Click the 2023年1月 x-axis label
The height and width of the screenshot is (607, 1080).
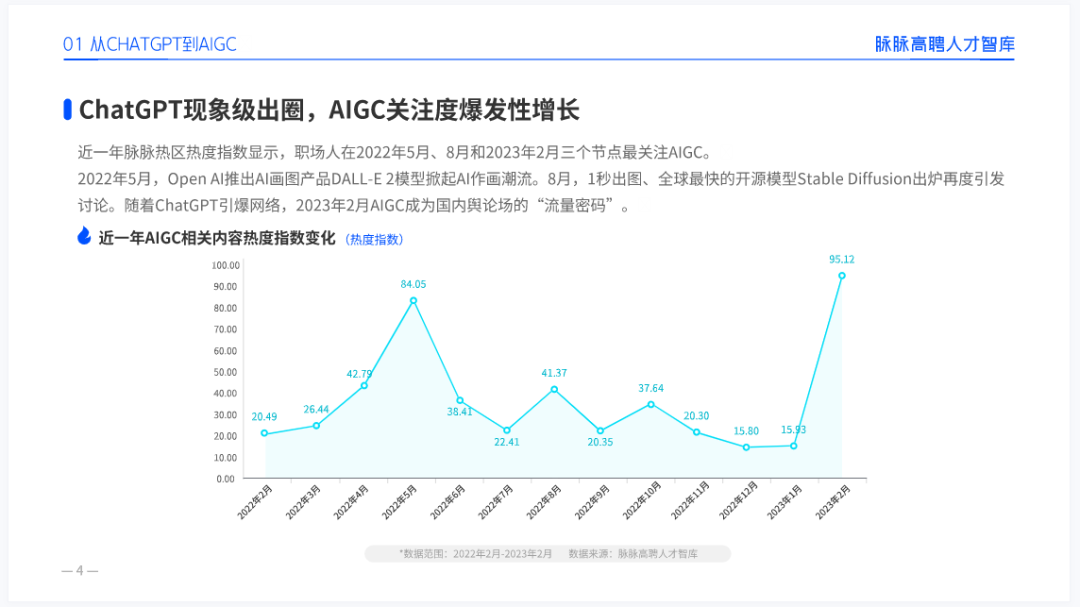(x=785, y=502)
